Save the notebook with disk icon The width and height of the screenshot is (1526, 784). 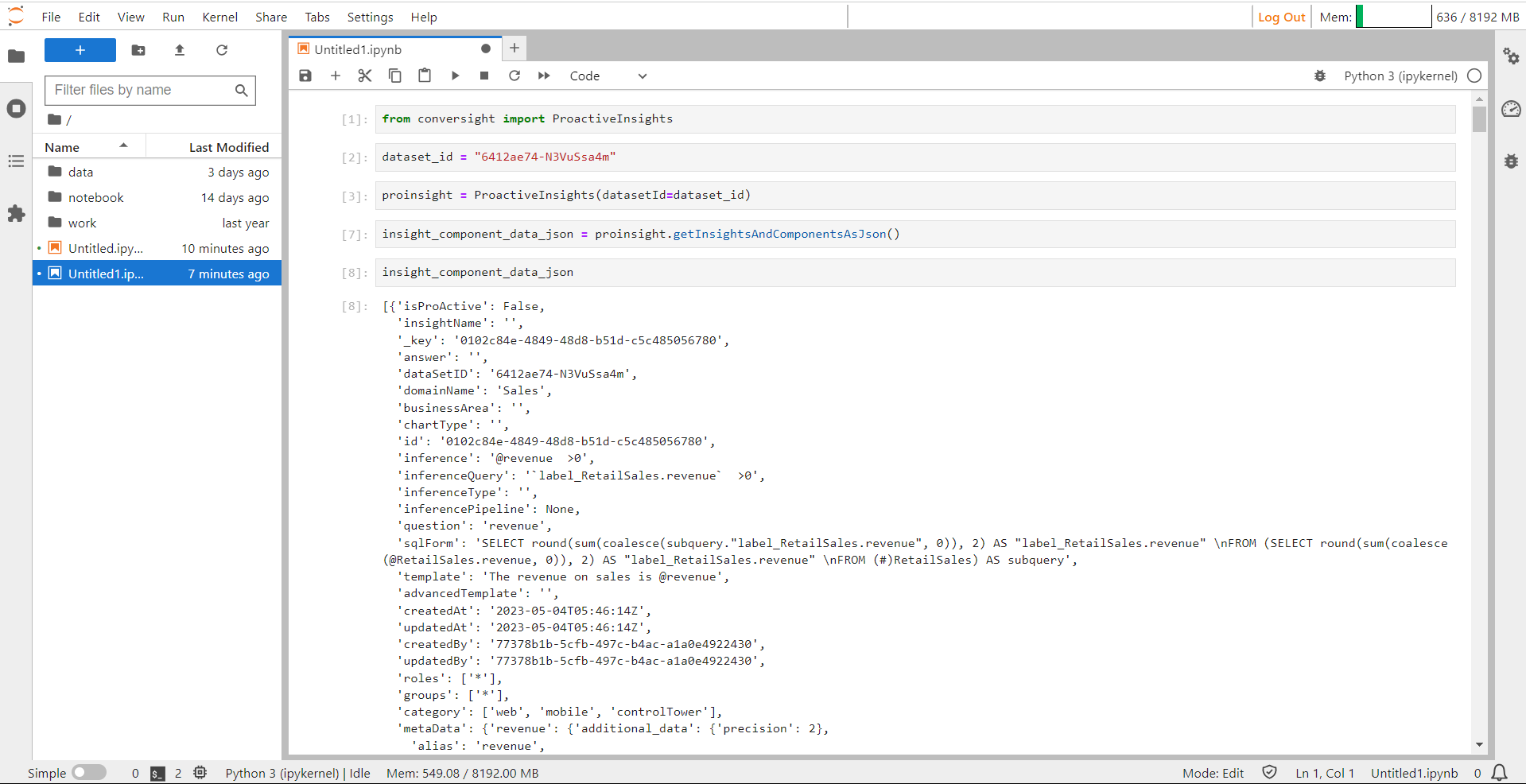tap(305, 76)
